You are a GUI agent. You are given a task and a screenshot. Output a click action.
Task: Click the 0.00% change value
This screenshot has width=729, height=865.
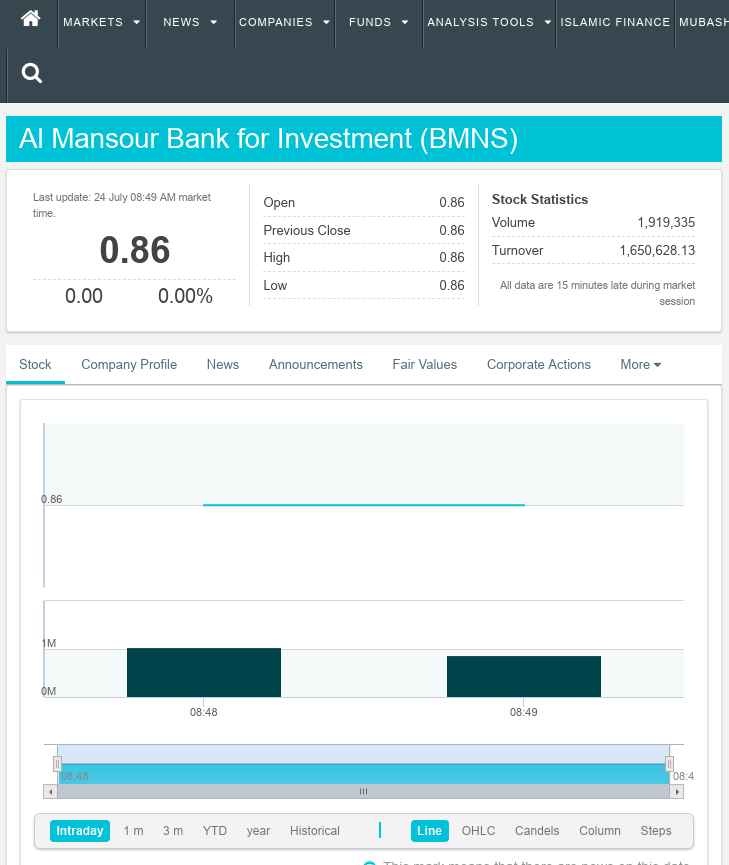[x=185, y=296]
